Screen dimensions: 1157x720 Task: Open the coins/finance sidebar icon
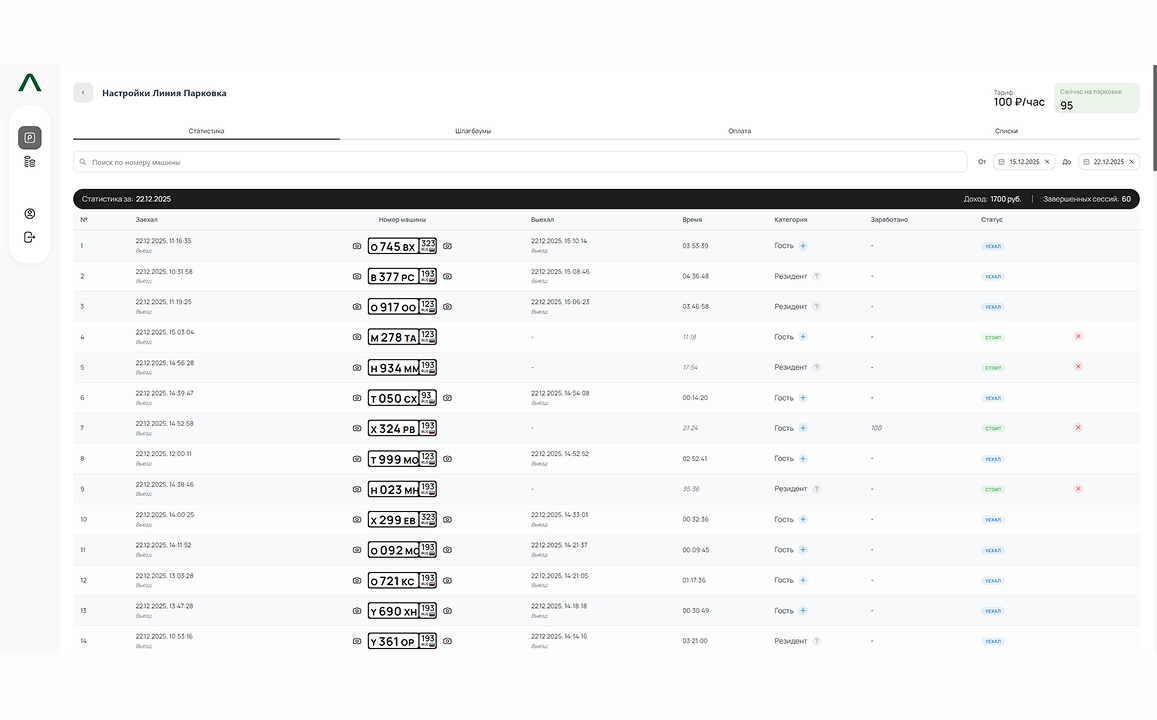(x=29, y=162)
